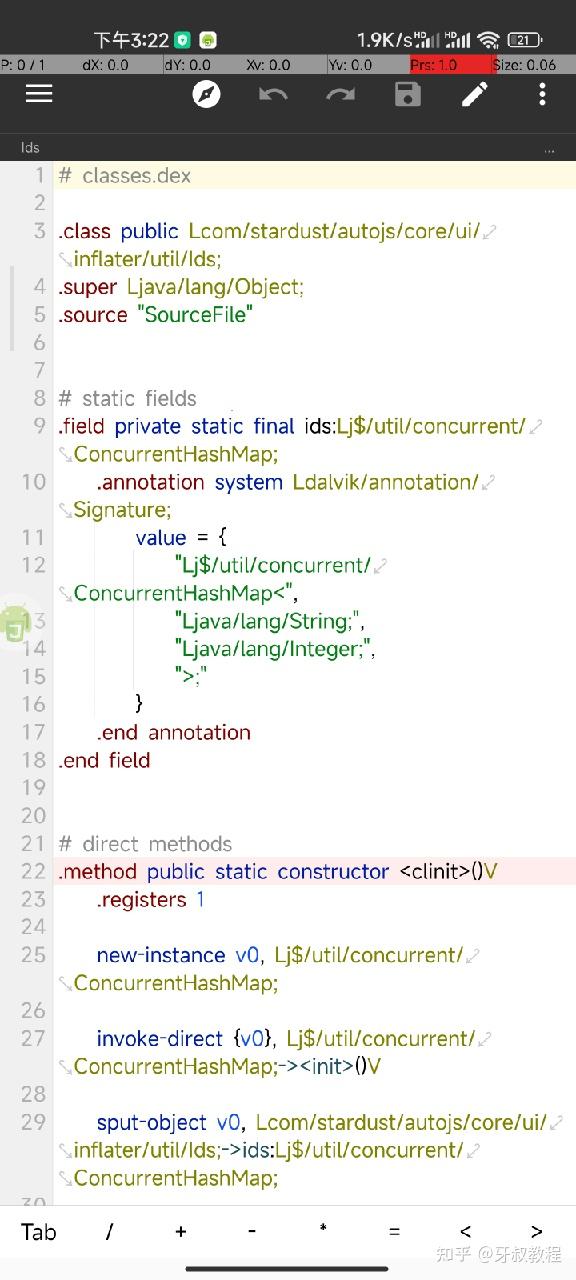Insert plus symbol from shortcut bar

[x=180, y=1231]
